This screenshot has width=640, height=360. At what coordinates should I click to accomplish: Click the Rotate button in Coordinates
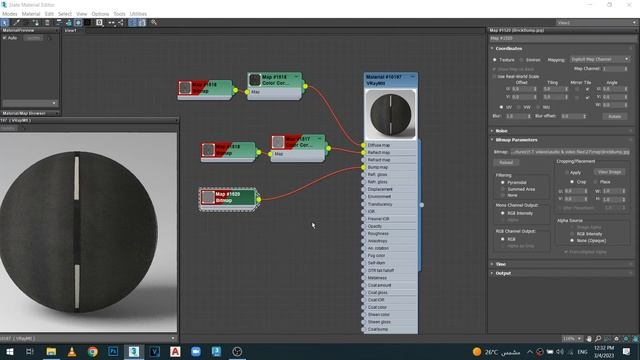tap(615, 116)
